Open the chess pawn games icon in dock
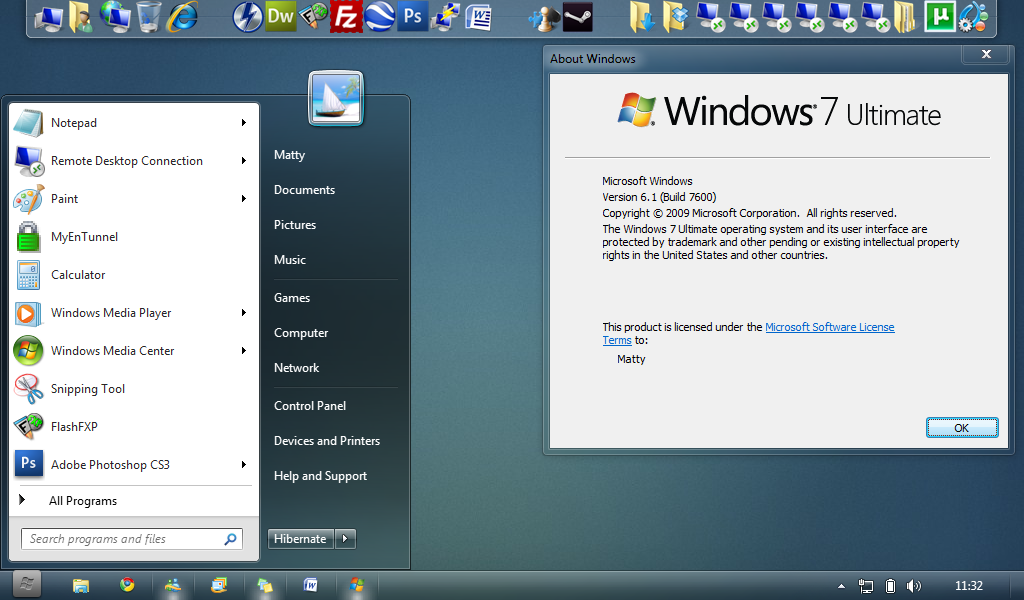 pyautogui.click(x=543, y=17)
